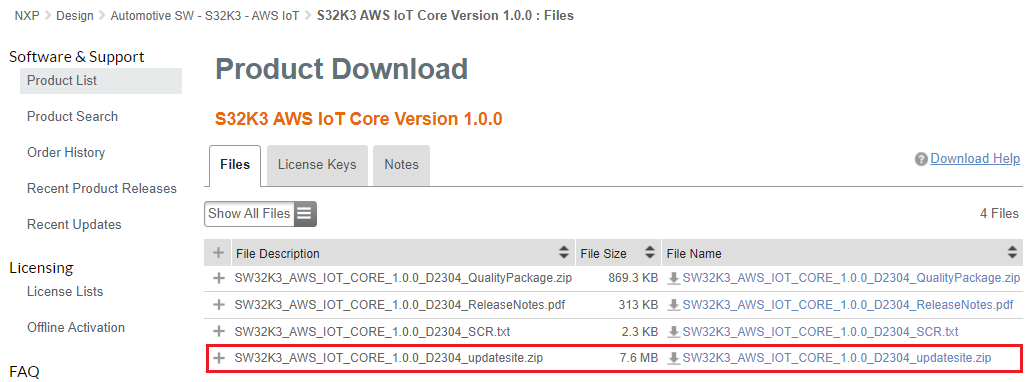The image size is (1034, 382).
Task: Click the FAQ section heading
Action: coord(24,372)
